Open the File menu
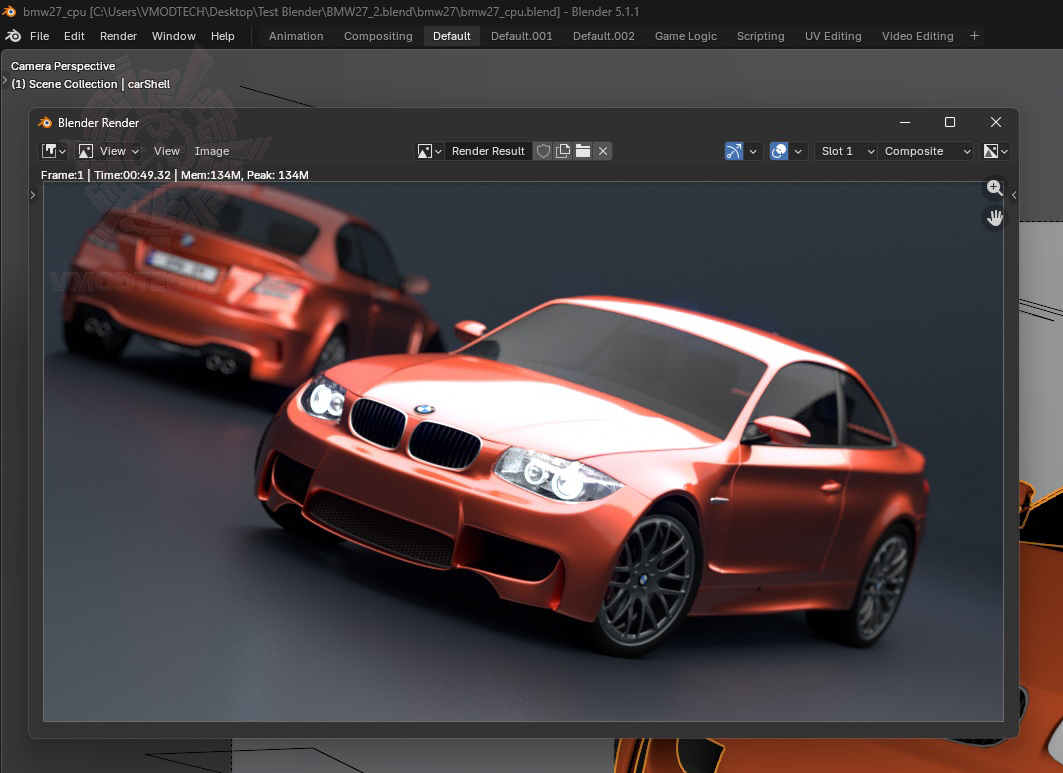The image size is (1063, 773). coord(39,36)
